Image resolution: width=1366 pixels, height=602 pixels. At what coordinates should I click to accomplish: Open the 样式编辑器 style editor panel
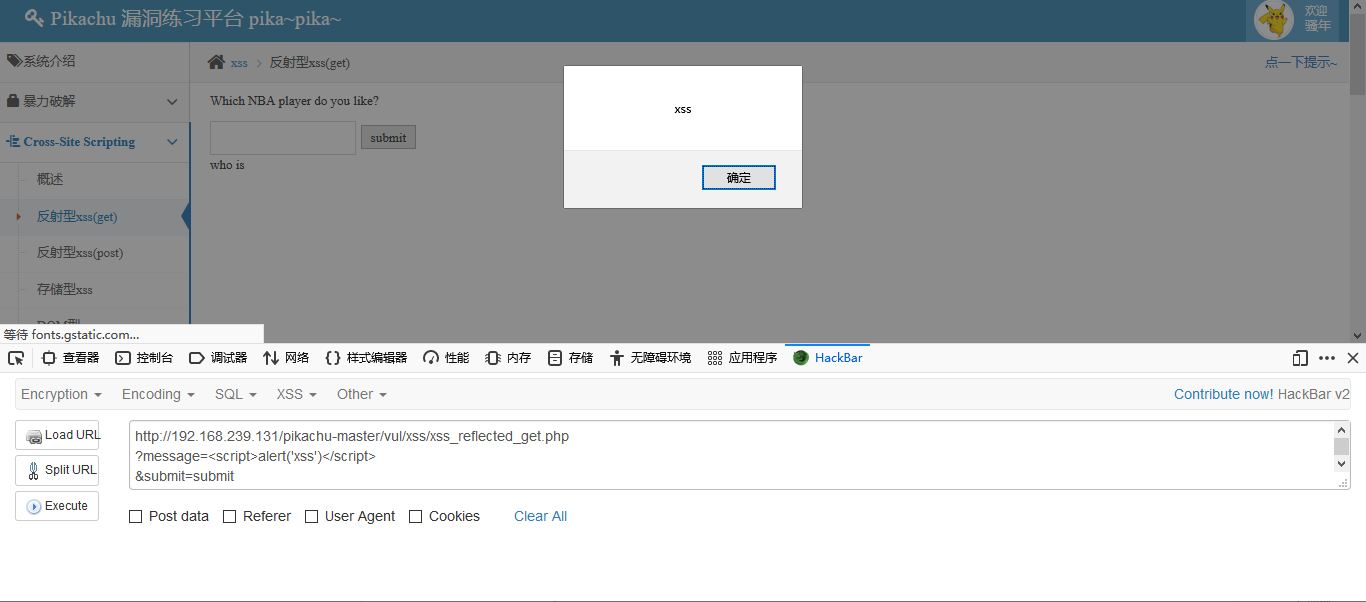366,358
